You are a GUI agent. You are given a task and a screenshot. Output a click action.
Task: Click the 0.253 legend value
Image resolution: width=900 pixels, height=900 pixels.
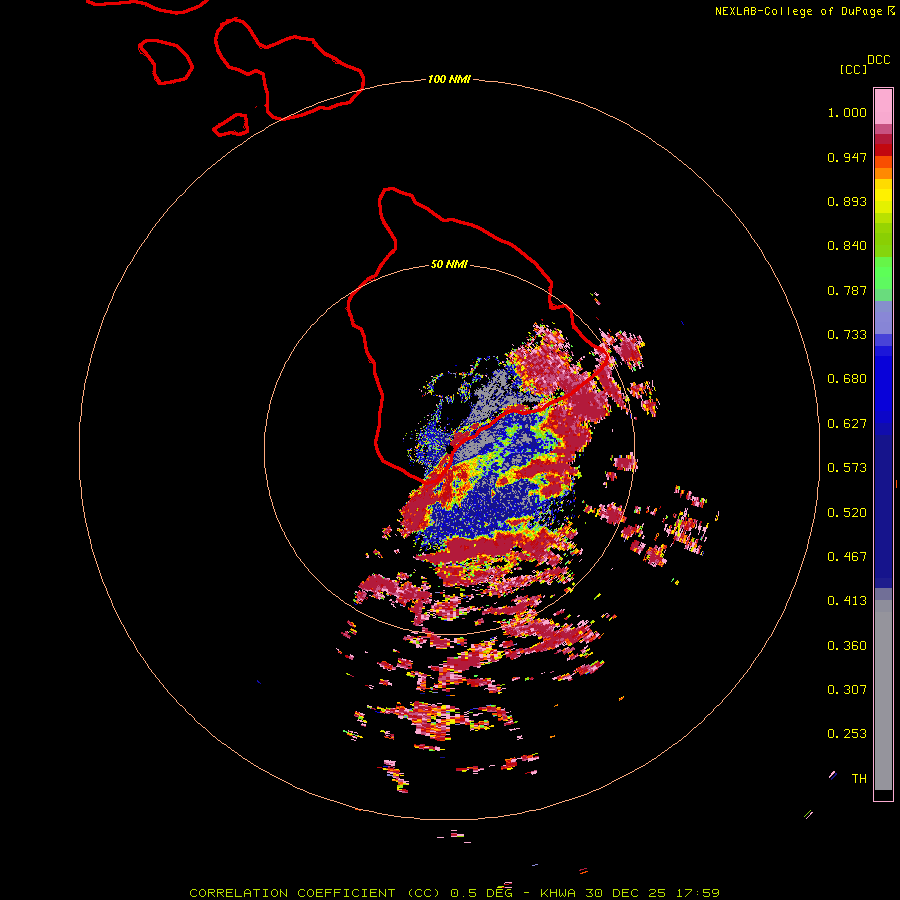pos(847,734)
